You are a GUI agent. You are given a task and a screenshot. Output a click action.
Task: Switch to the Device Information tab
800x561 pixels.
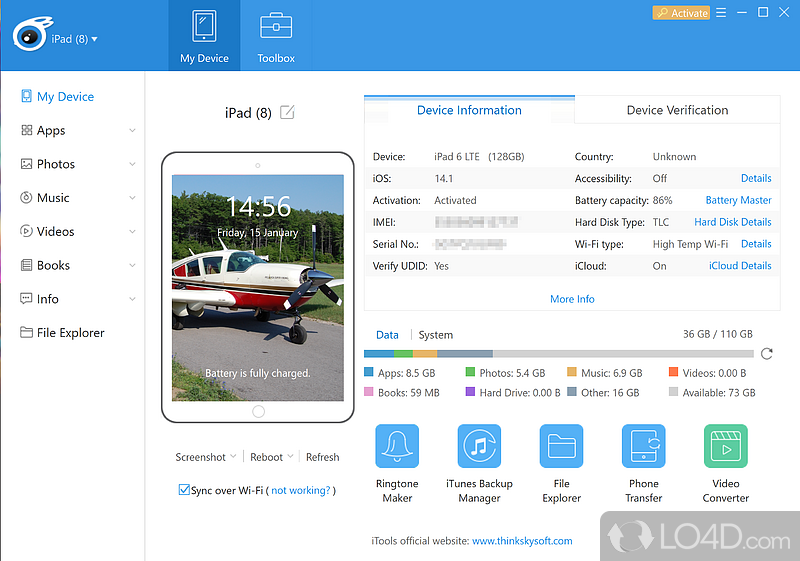pyautogui.click(x=469, y=110)
